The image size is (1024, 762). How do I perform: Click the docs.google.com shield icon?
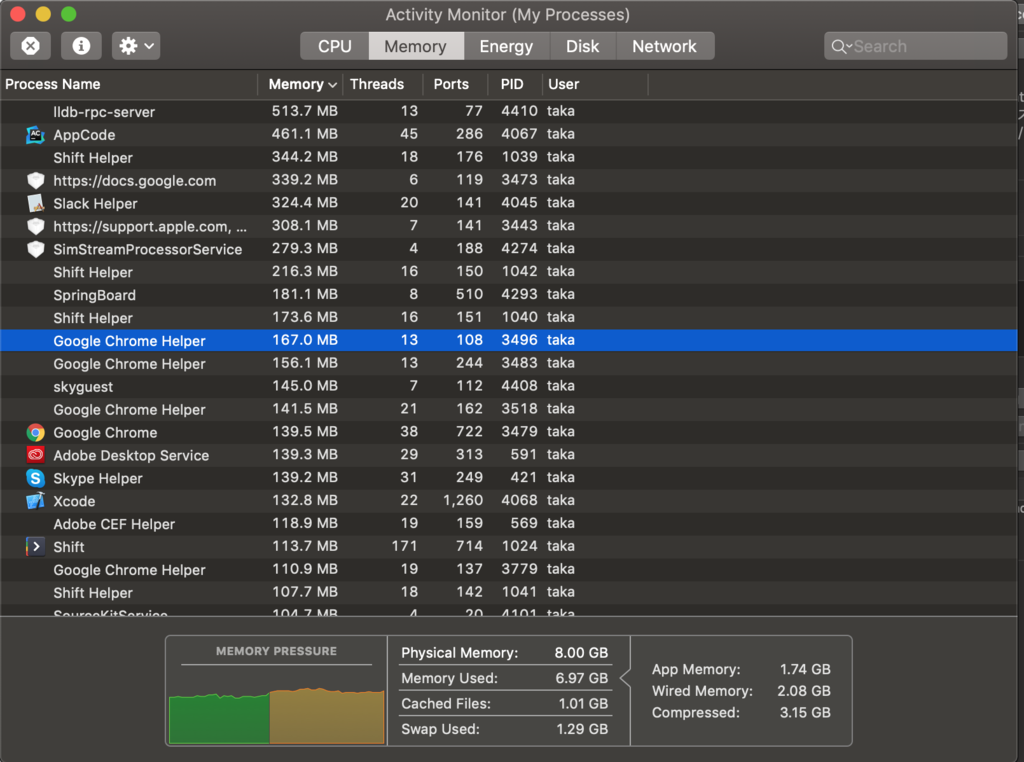(x=35, y=181)
